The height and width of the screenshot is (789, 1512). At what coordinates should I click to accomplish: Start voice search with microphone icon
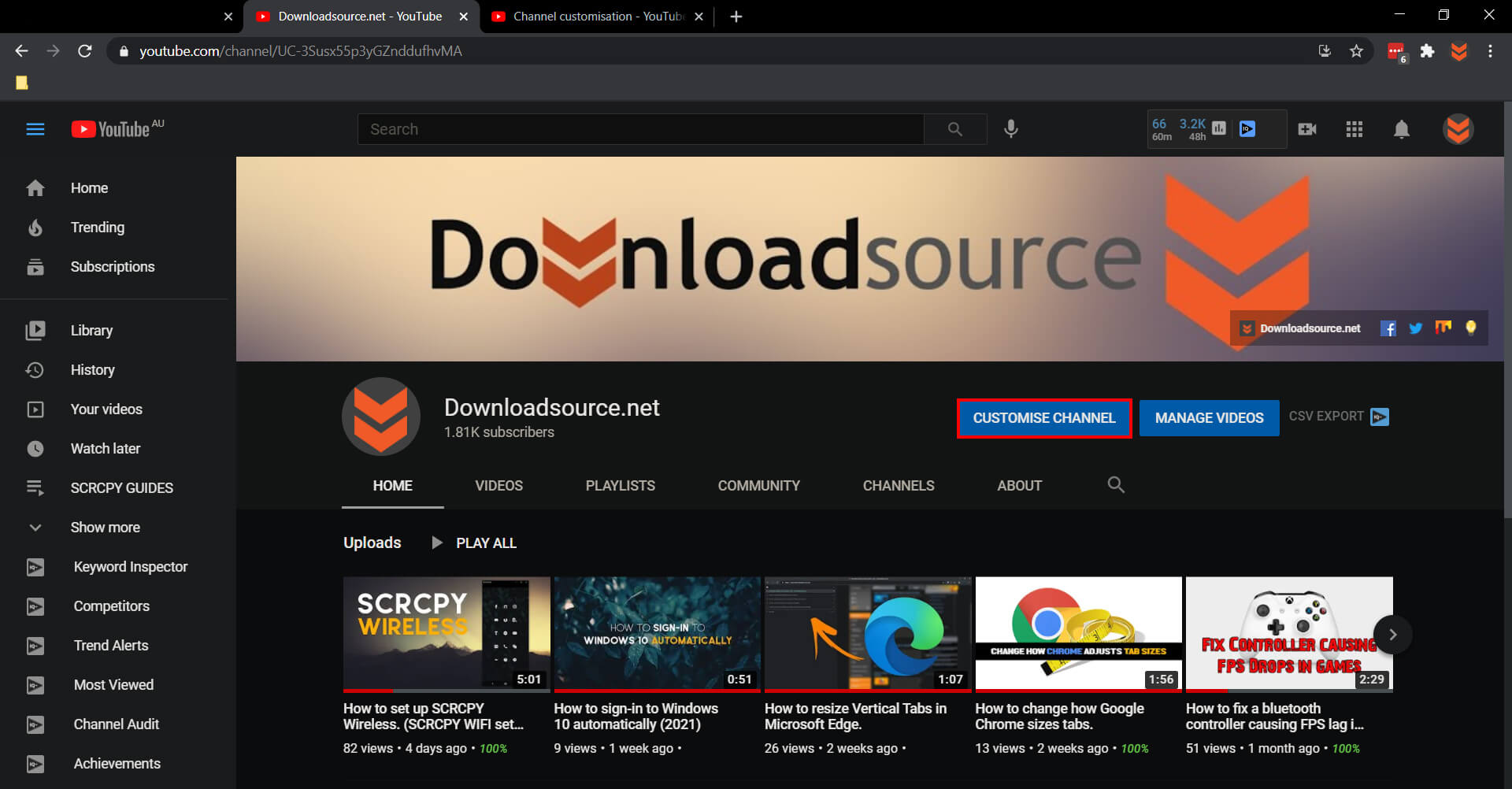coord(1011,129)
